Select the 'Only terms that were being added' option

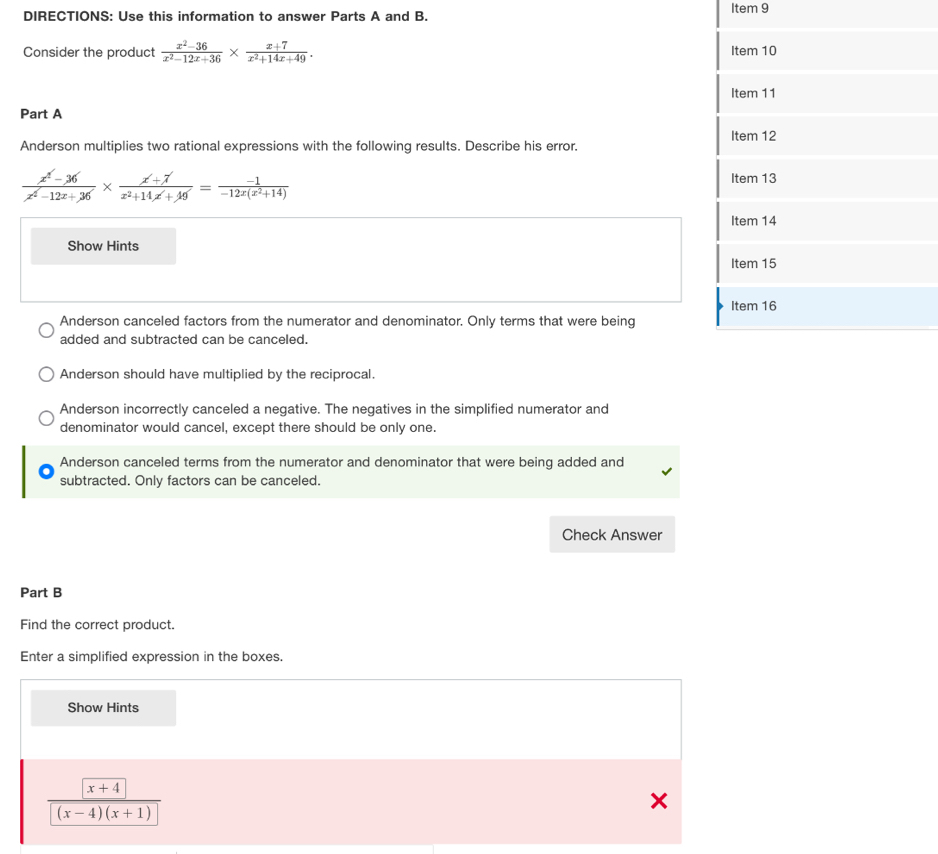tap(47, 331)
